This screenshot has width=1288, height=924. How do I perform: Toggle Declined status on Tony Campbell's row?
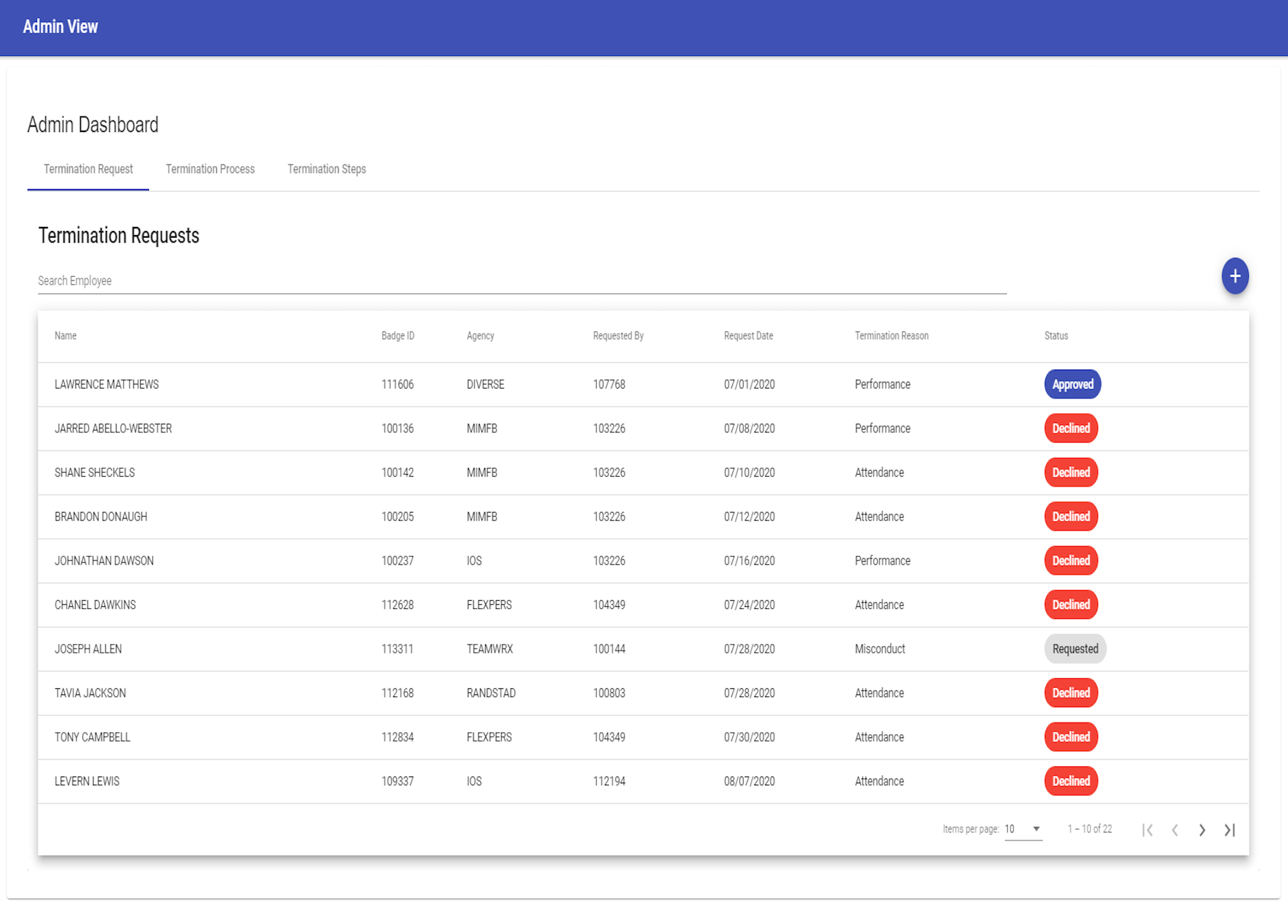tap(1070, 737)
